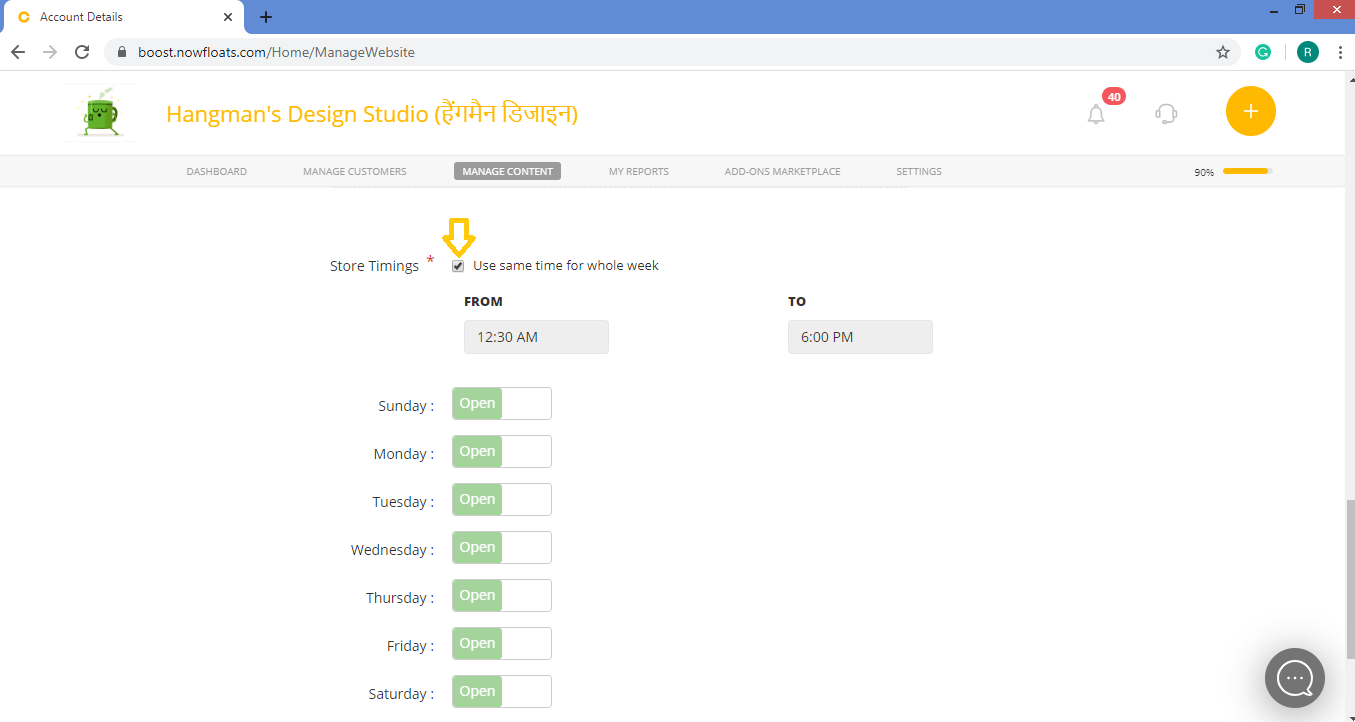
Task: Select the Account Details browser tab
Action: click(x=123, y=17)
